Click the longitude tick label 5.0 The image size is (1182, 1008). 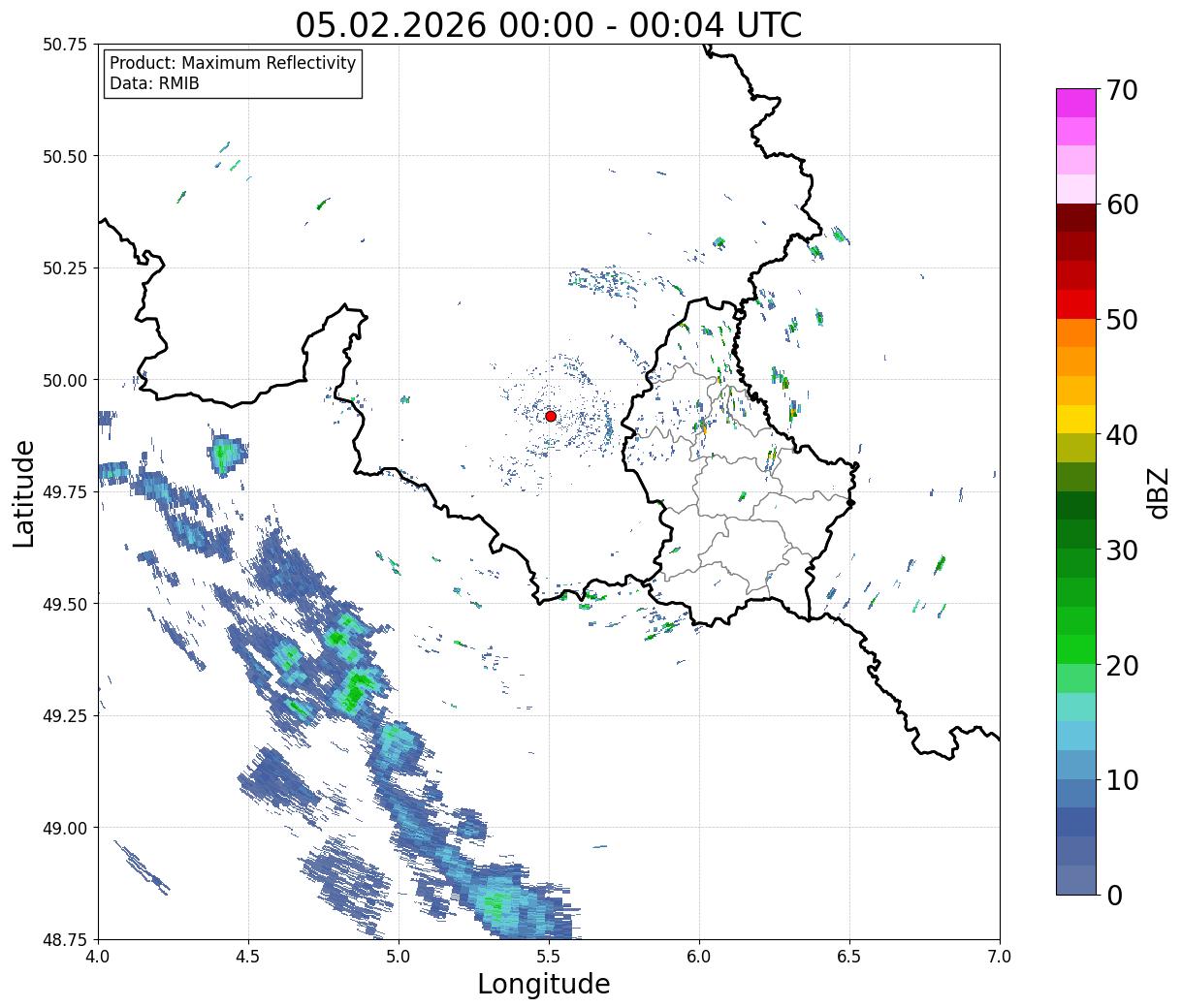[x=399, y=957]
